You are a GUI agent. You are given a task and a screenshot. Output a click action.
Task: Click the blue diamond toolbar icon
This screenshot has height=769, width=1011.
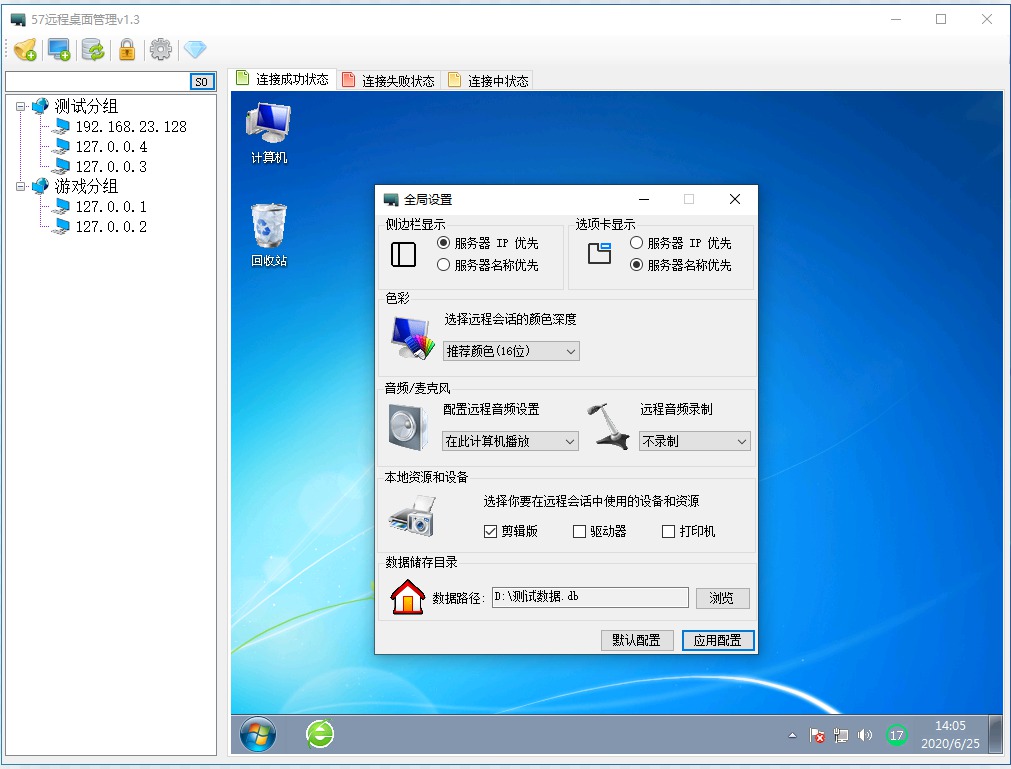click(195, 49)
